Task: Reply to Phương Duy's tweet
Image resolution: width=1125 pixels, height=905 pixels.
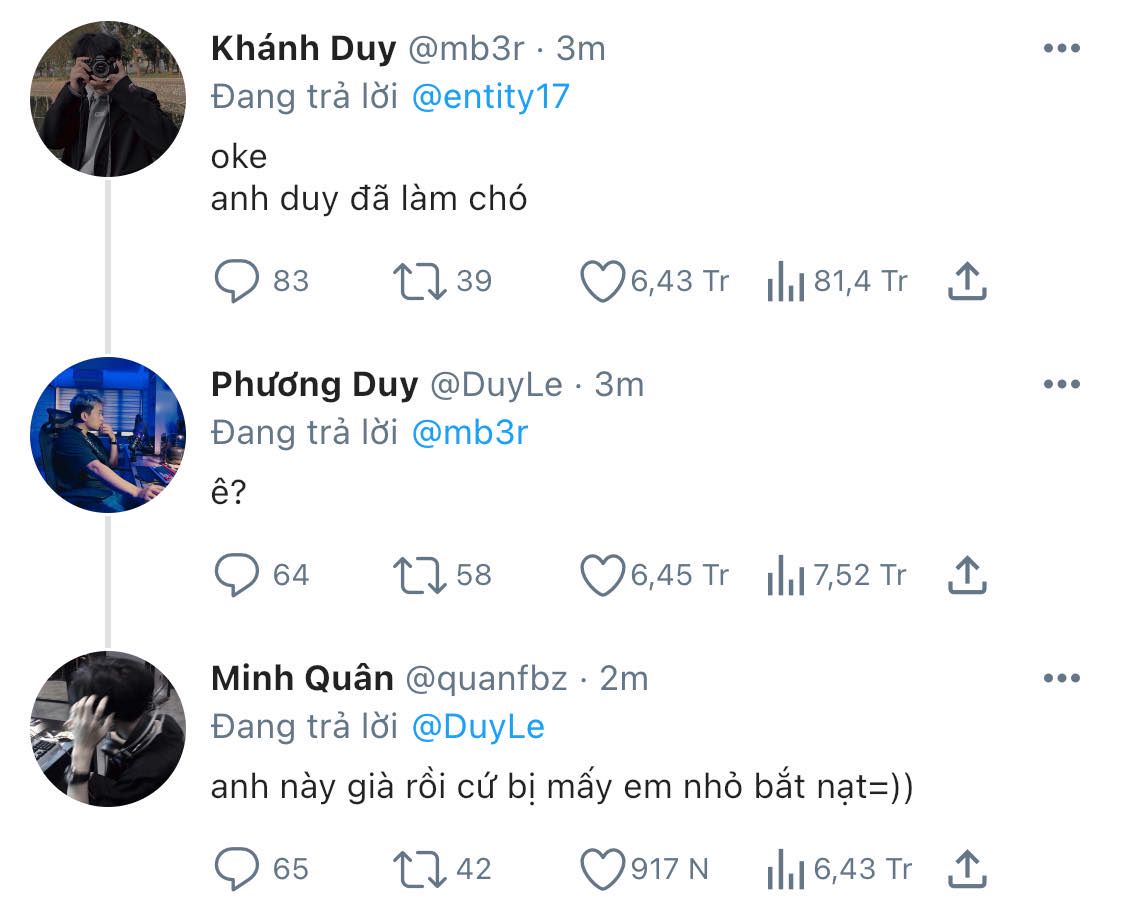Action: 237,575
